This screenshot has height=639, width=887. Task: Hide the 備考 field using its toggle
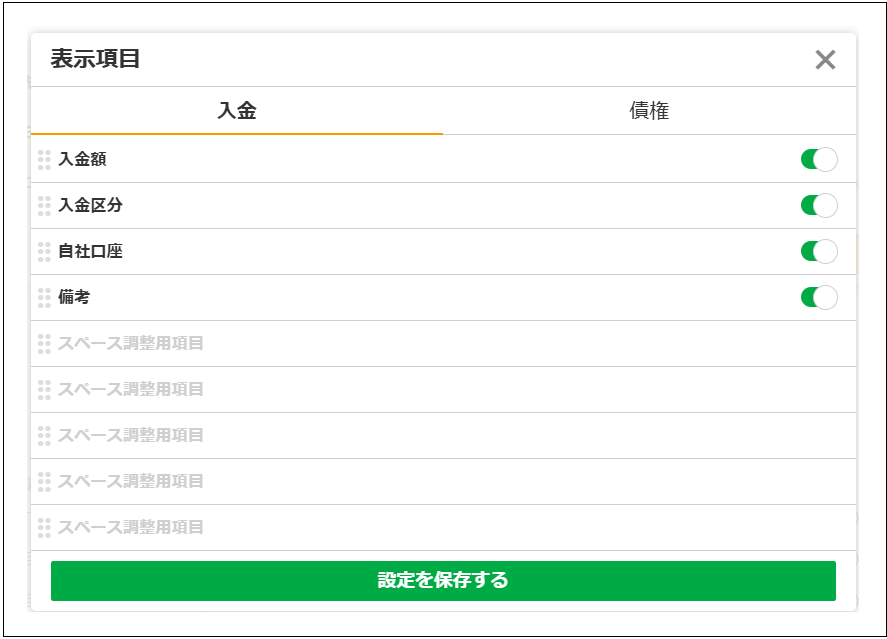[x=818, y=298]
